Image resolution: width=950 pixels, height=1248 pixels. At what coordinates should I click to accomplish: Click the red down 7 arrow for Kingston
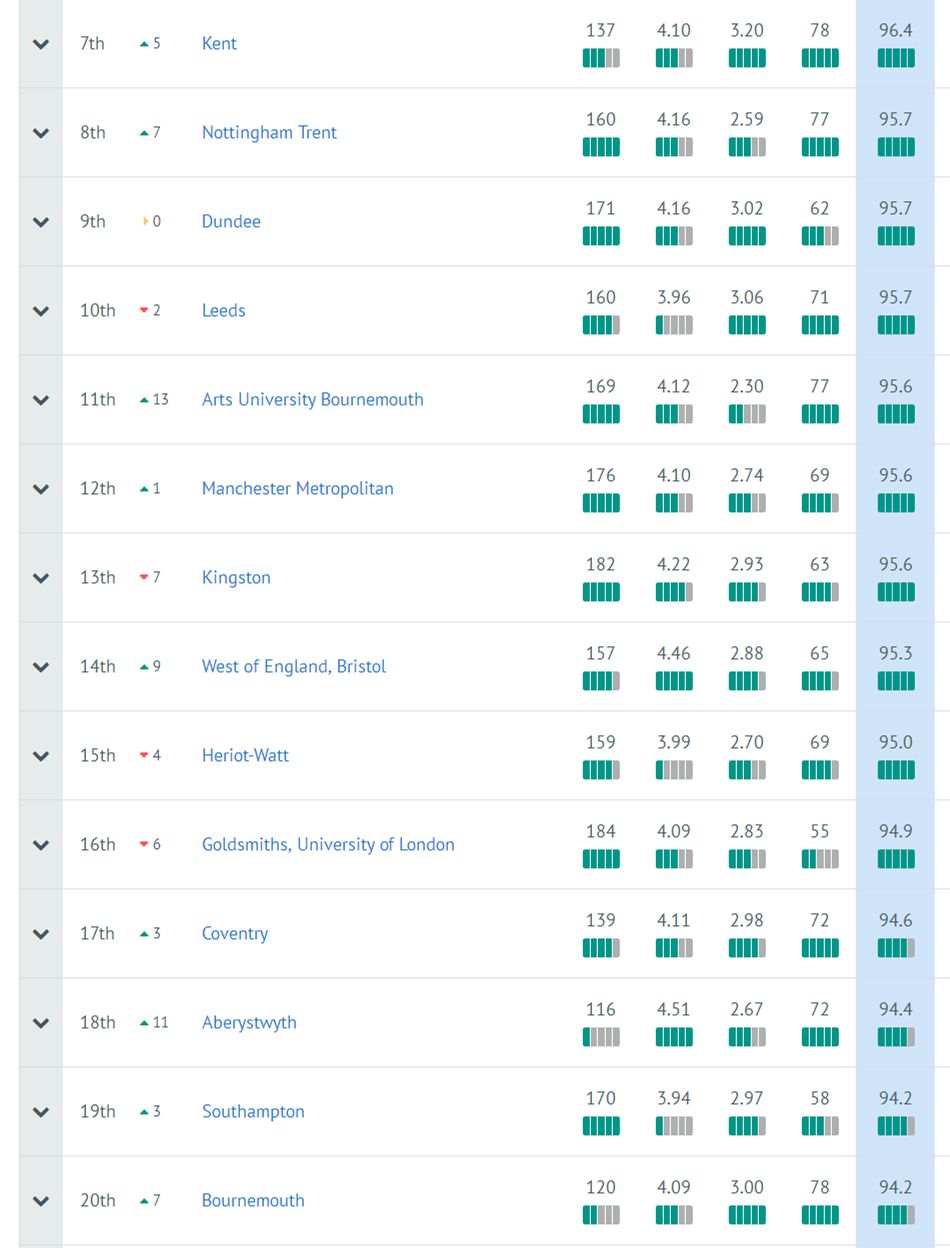pyautogui.click(x=144, y=578)
